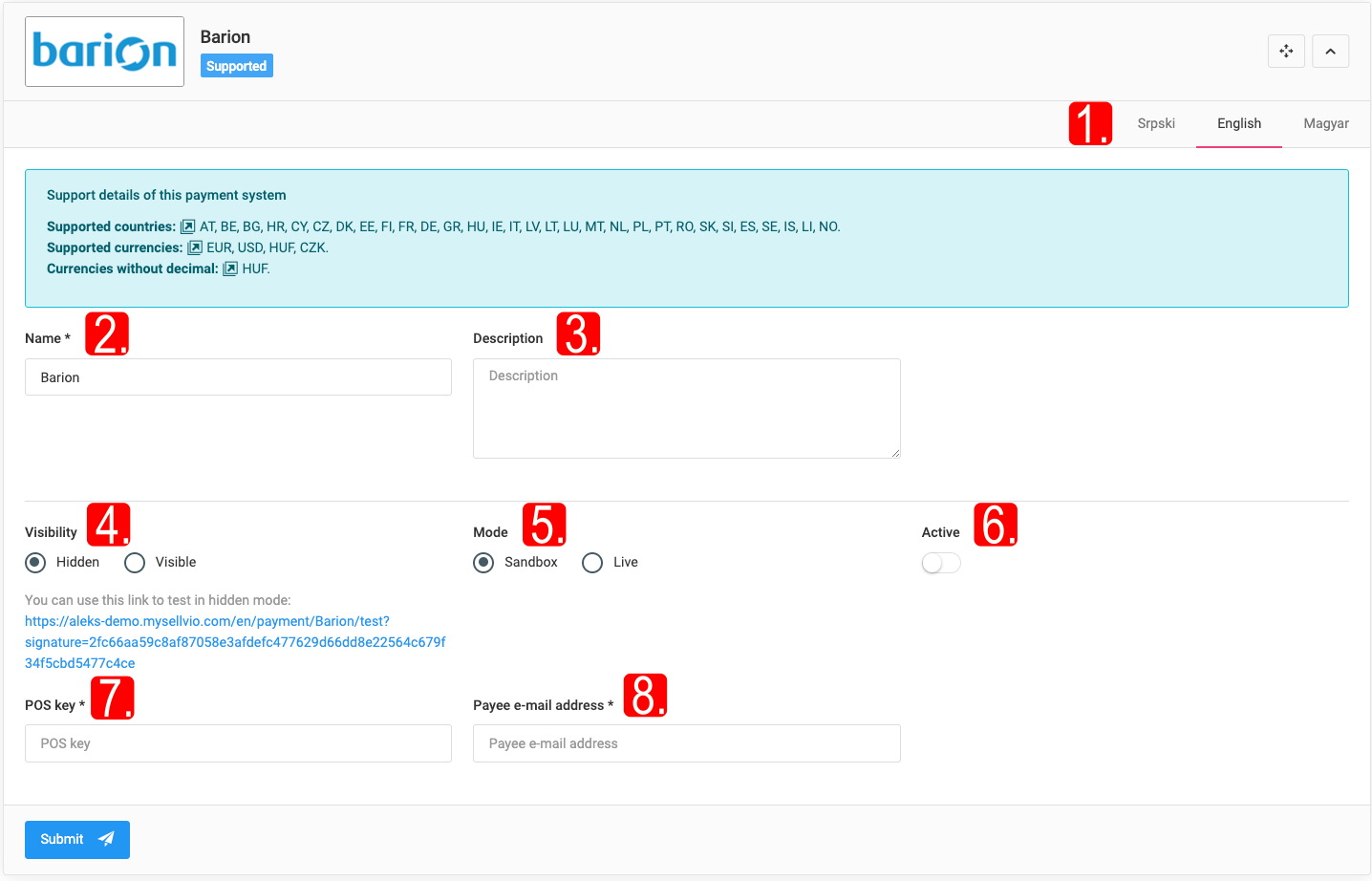Collapse the Barion panel with chevron
The image size is (1372, 881).
coord(1330,52)
